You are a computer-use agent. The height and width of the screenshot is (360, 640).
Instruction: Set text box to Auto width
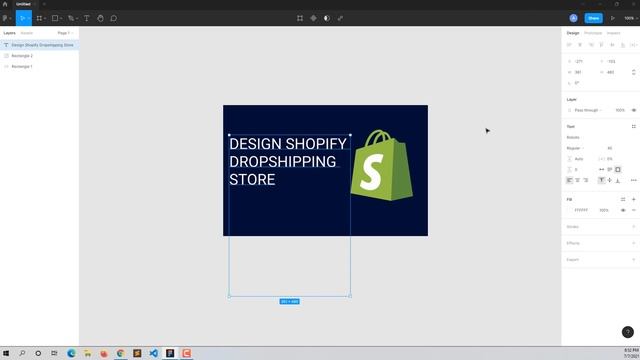click(602, 169)
